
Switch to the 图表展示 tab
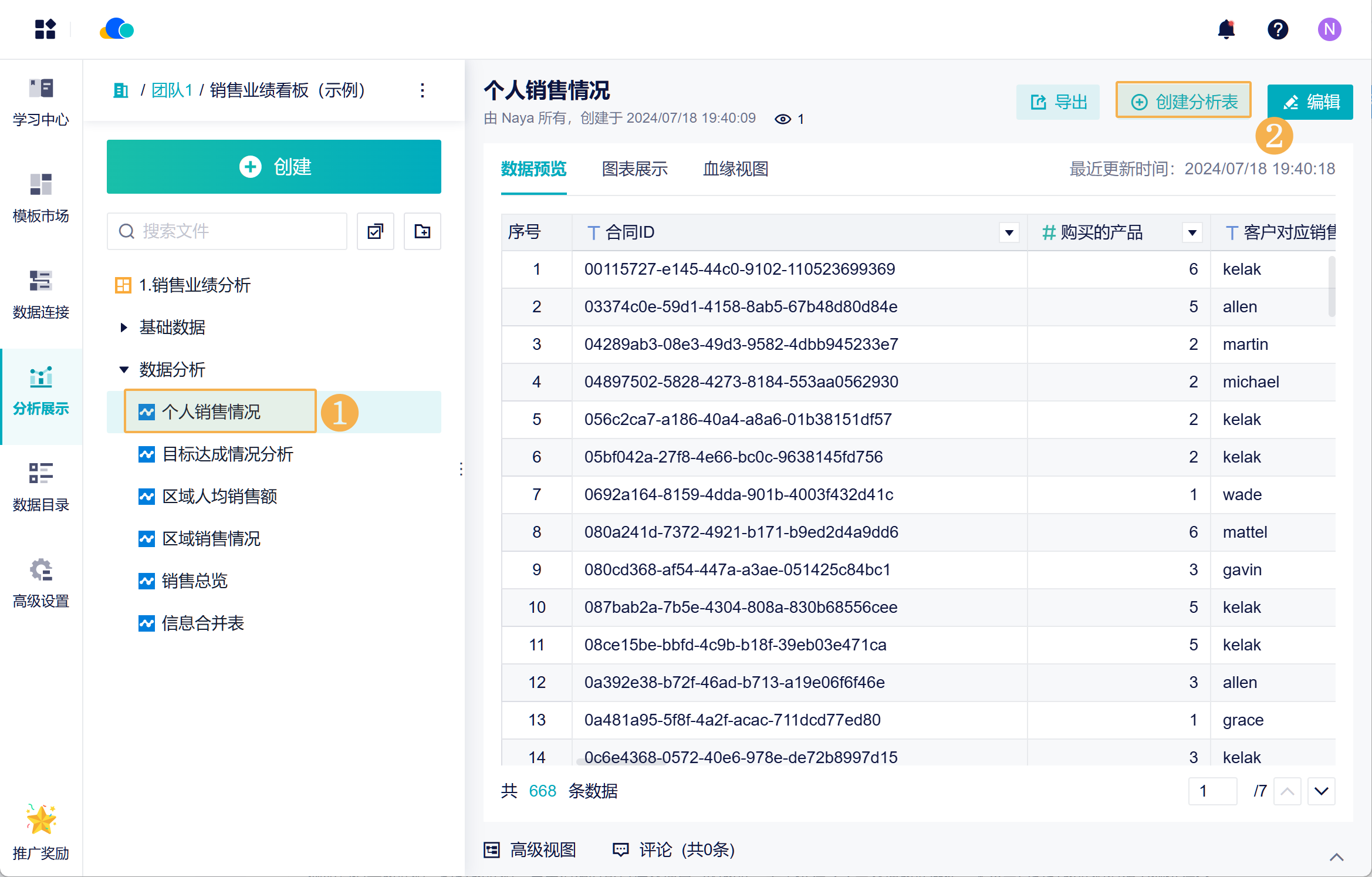click(x=634, y=169)
